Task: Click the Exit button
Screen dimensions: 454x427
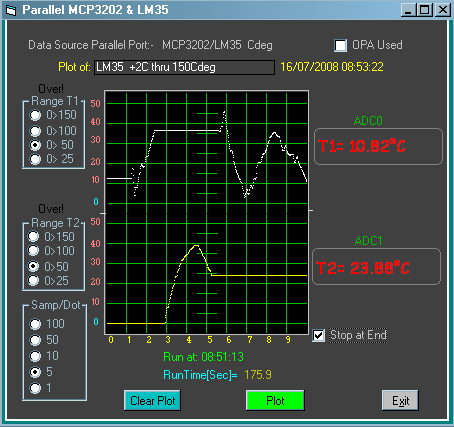Action: [400, 400]
